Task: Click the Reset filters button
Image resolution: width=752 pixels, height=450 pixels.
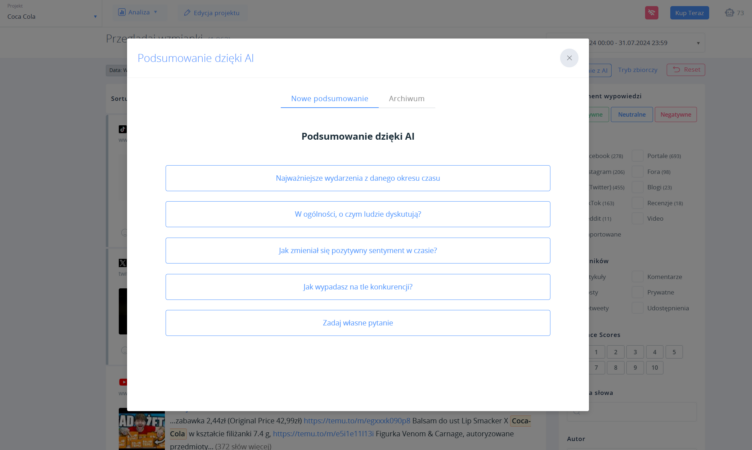Action: (x=686, y=70)
